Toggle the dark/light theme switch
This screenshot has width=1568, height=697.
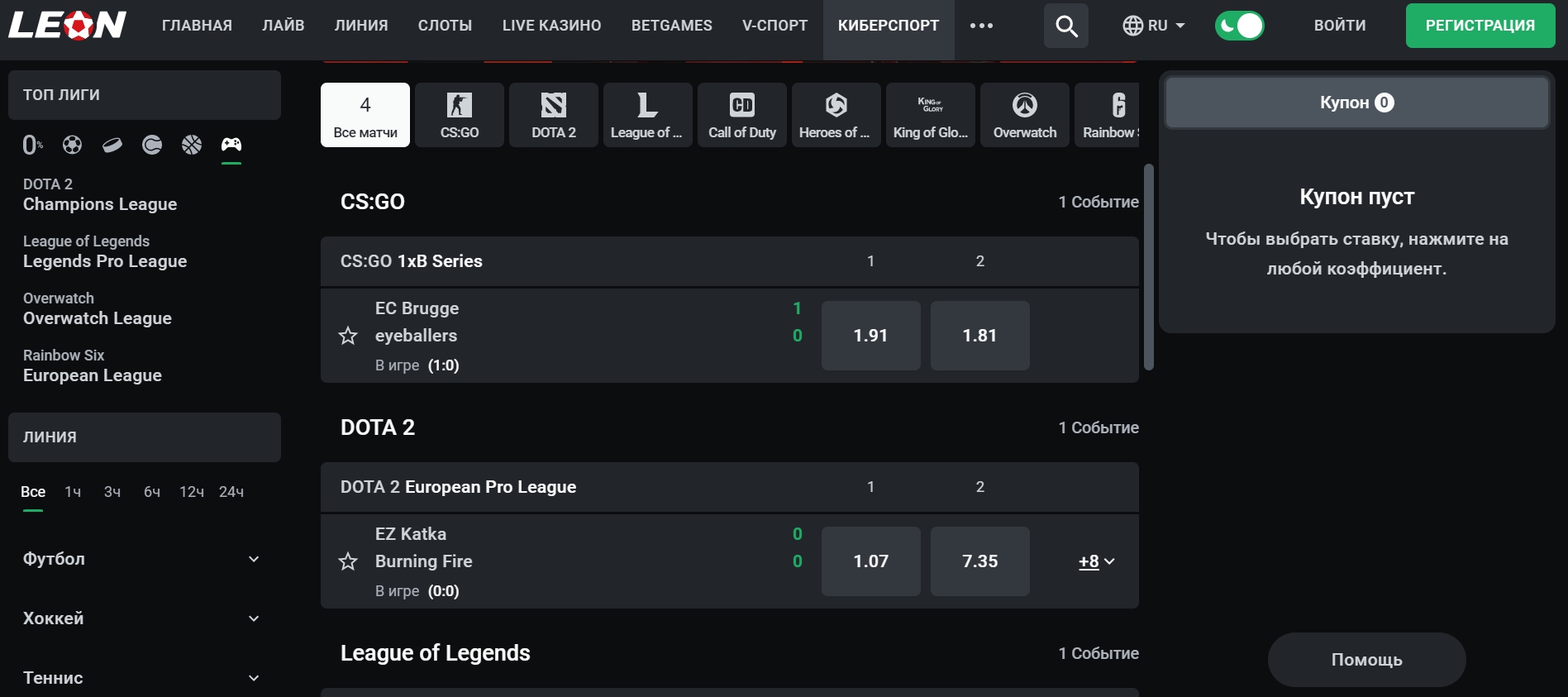point(1239,26)
